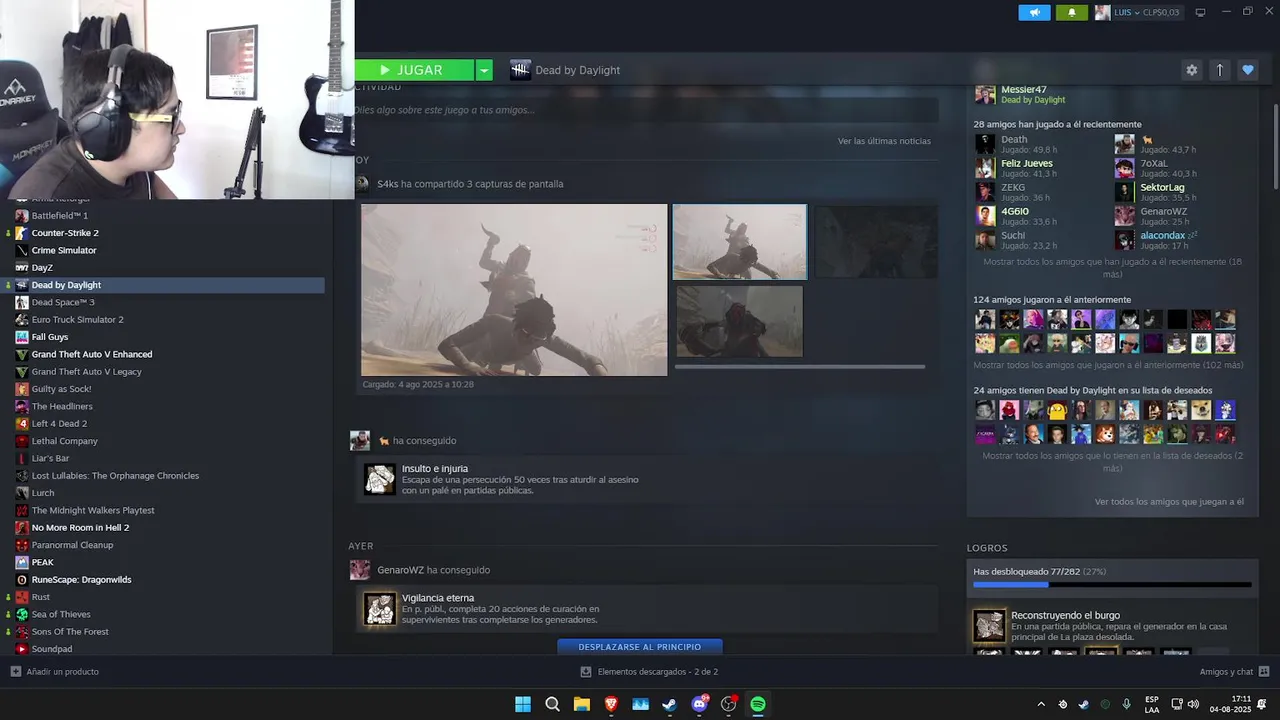Type-field: say something about this game
The width and height of the screenshot is (1280, 720).
point(644,110)
